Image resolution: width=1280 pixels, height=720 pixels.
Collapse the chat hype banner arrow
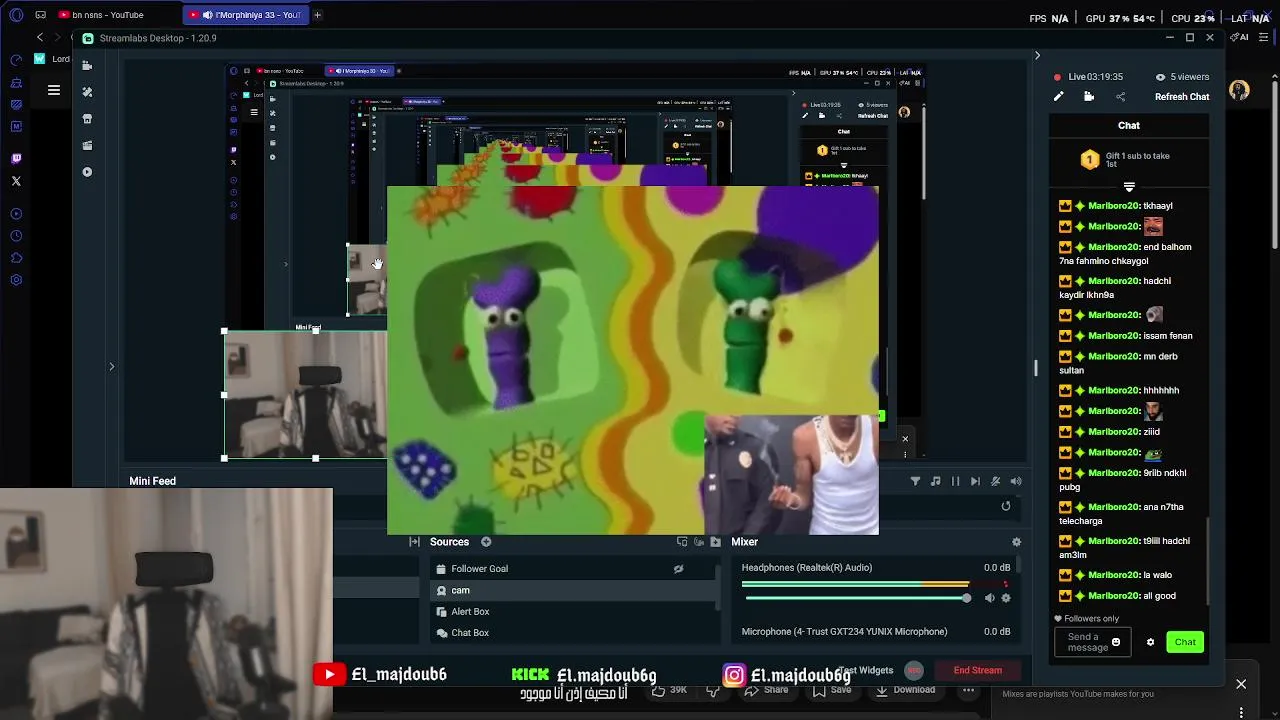point(1129,187)
